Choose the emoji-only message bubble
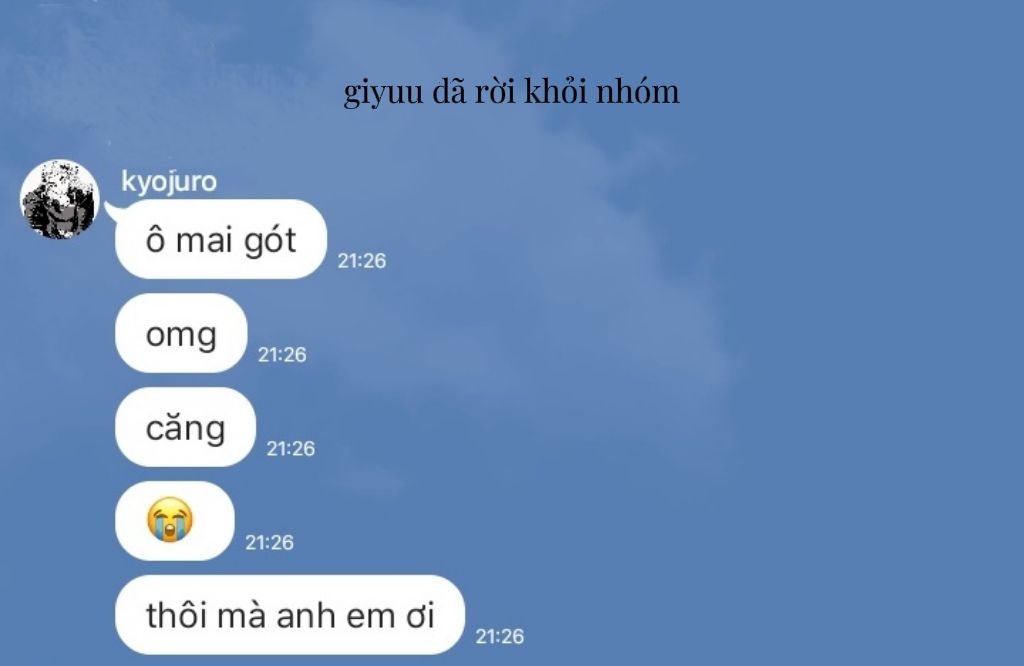Screen dimensions: 1024x666 pos(174,521)
